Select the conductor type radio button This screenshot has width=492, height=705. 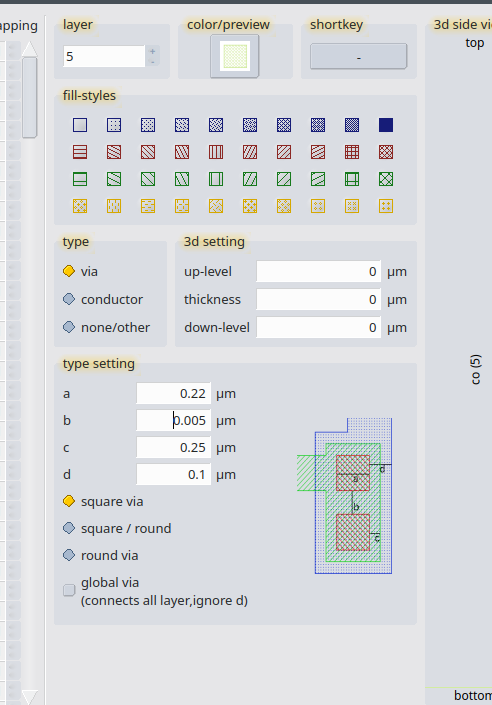(69, 299)
